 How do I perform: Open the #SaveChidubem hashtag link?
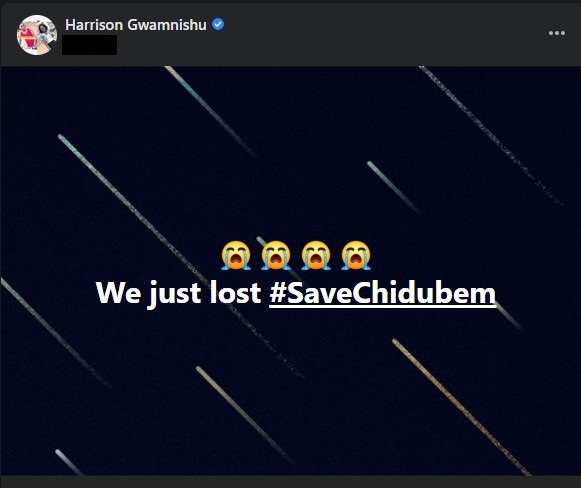click(x=383, y=293)
